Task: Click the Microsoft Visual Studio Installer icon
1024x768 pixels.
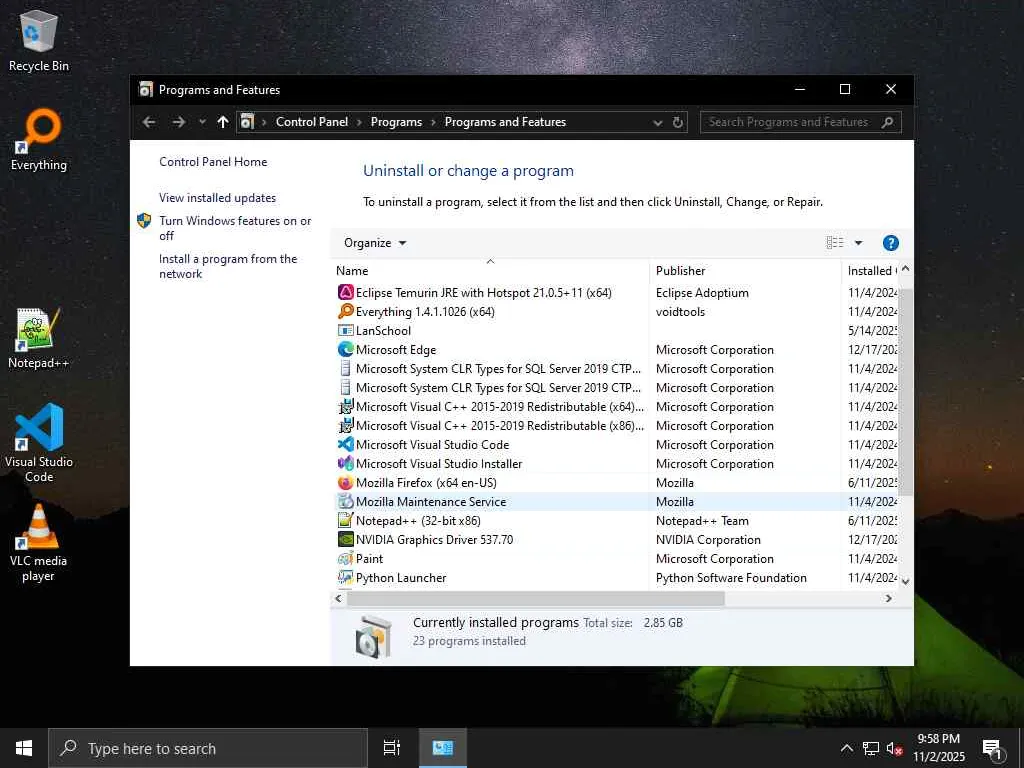Action: pos(345,464)
